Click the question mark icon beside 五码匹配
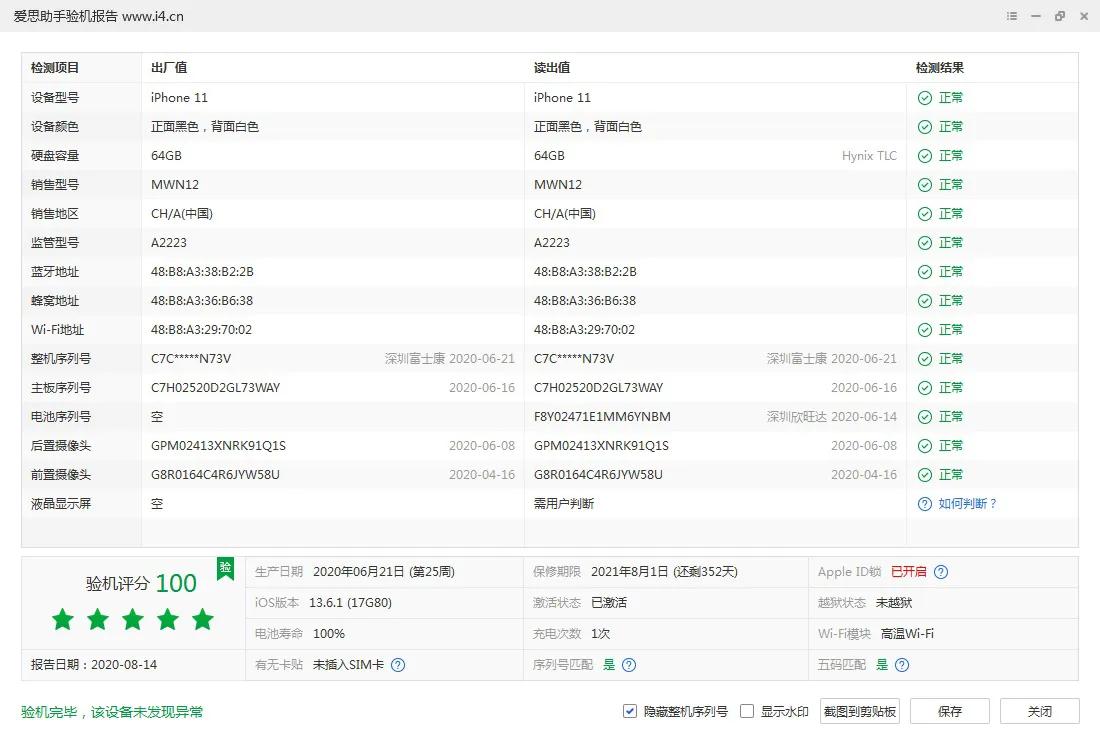 (902, 664)
